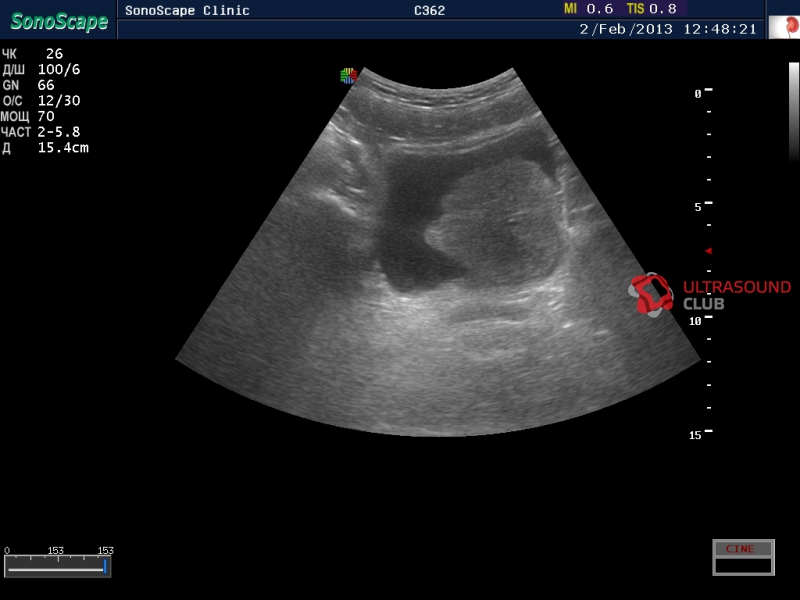The height and width of the screenshot is (600, 800).
Task: Click the 'SonoScape Clinic' header text
Action: (x=187, y=10)
